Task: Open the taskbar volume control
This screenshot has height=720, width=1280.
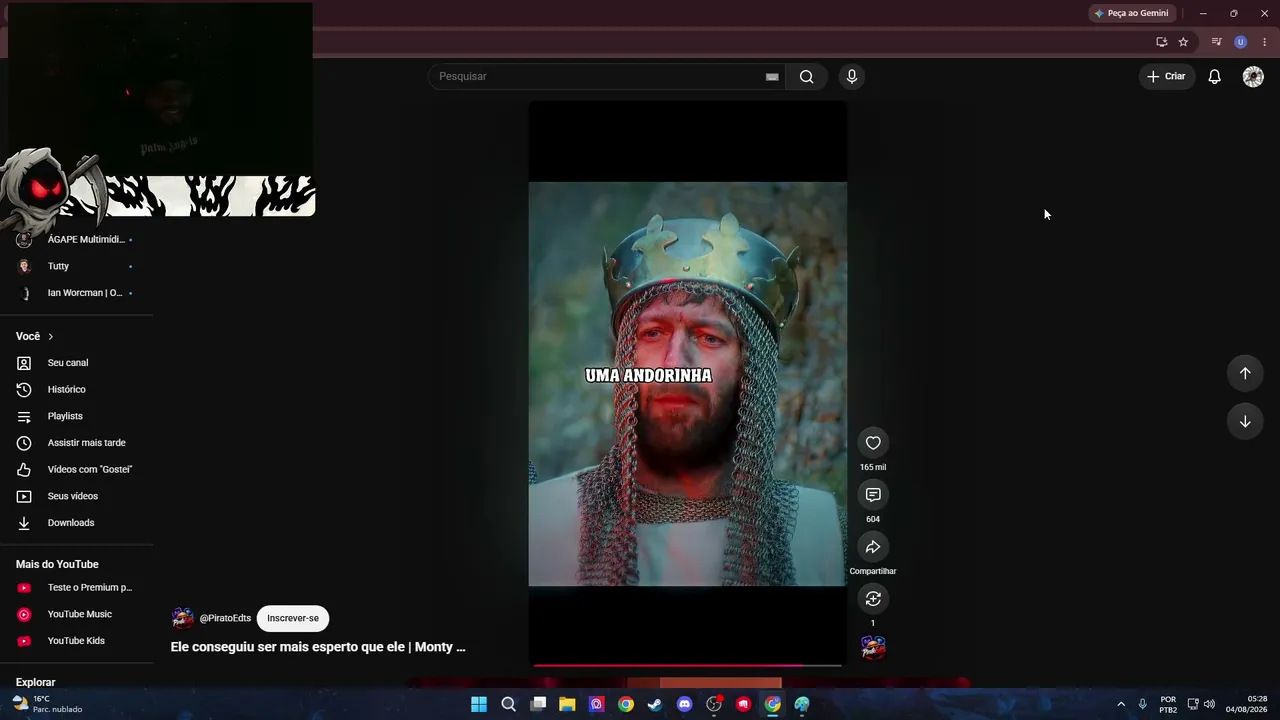Action: click(x=1210, y=704)
